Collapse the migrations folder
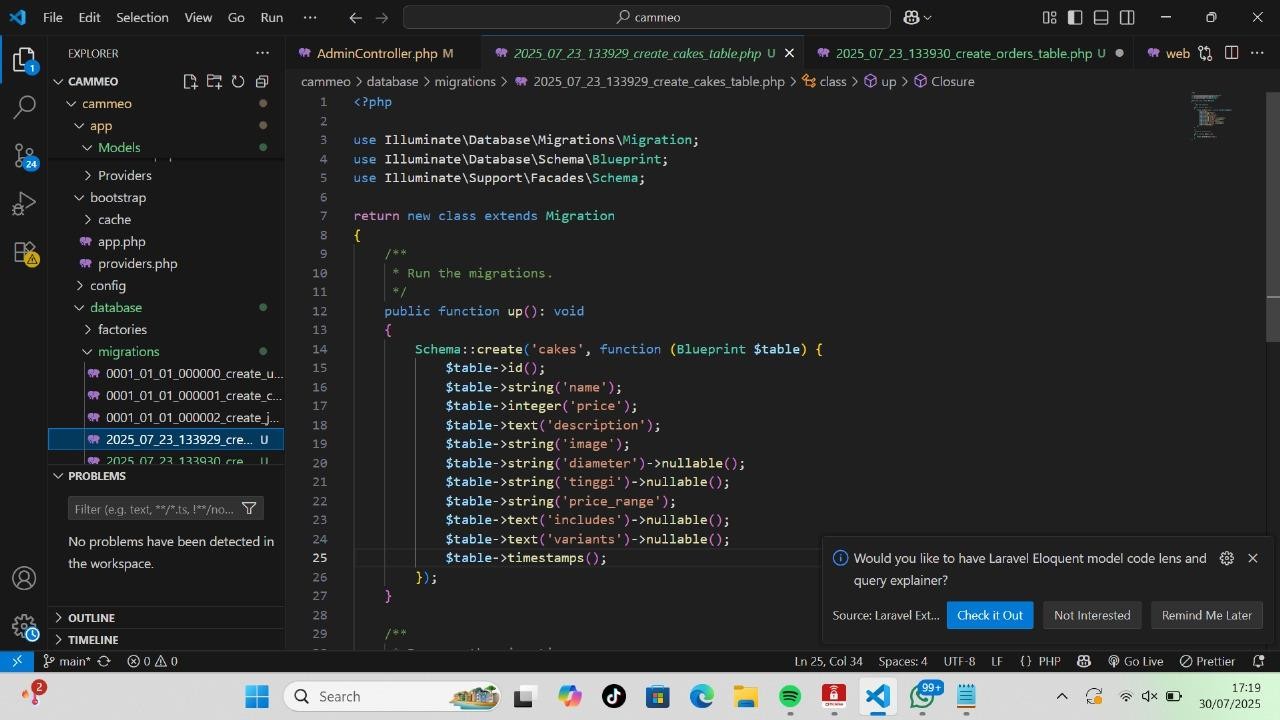This screenshot has height=720, width=1280. [128, 351]
